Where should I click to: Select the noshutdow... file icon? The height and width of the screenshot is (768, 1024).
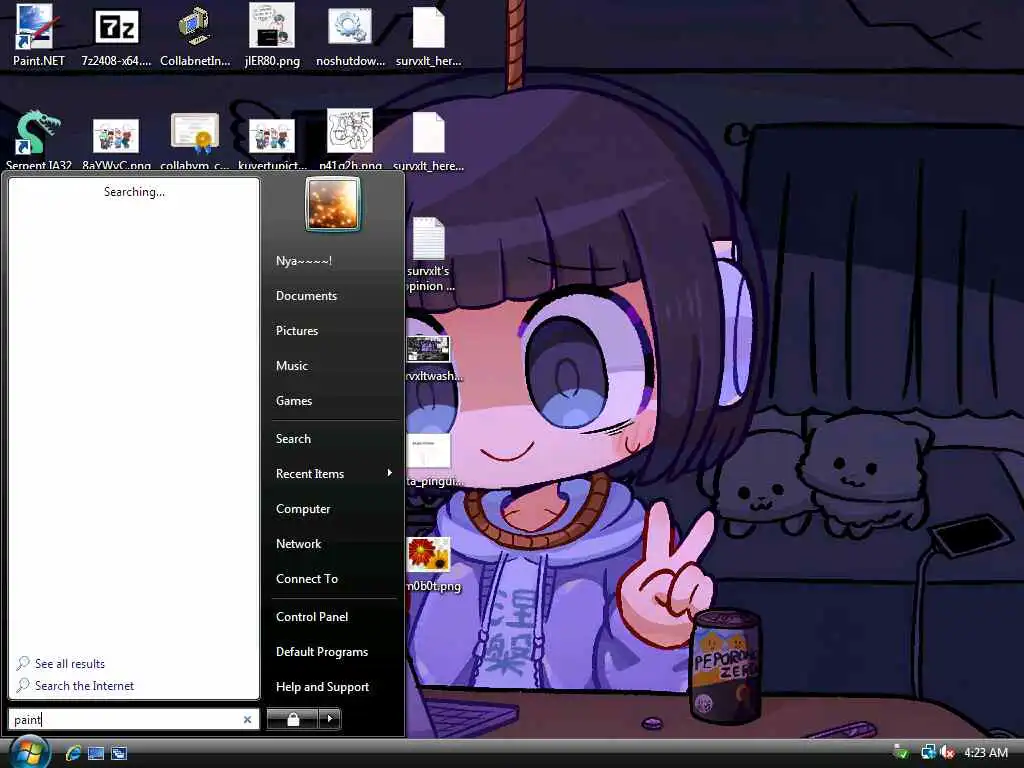pos(350,35)
